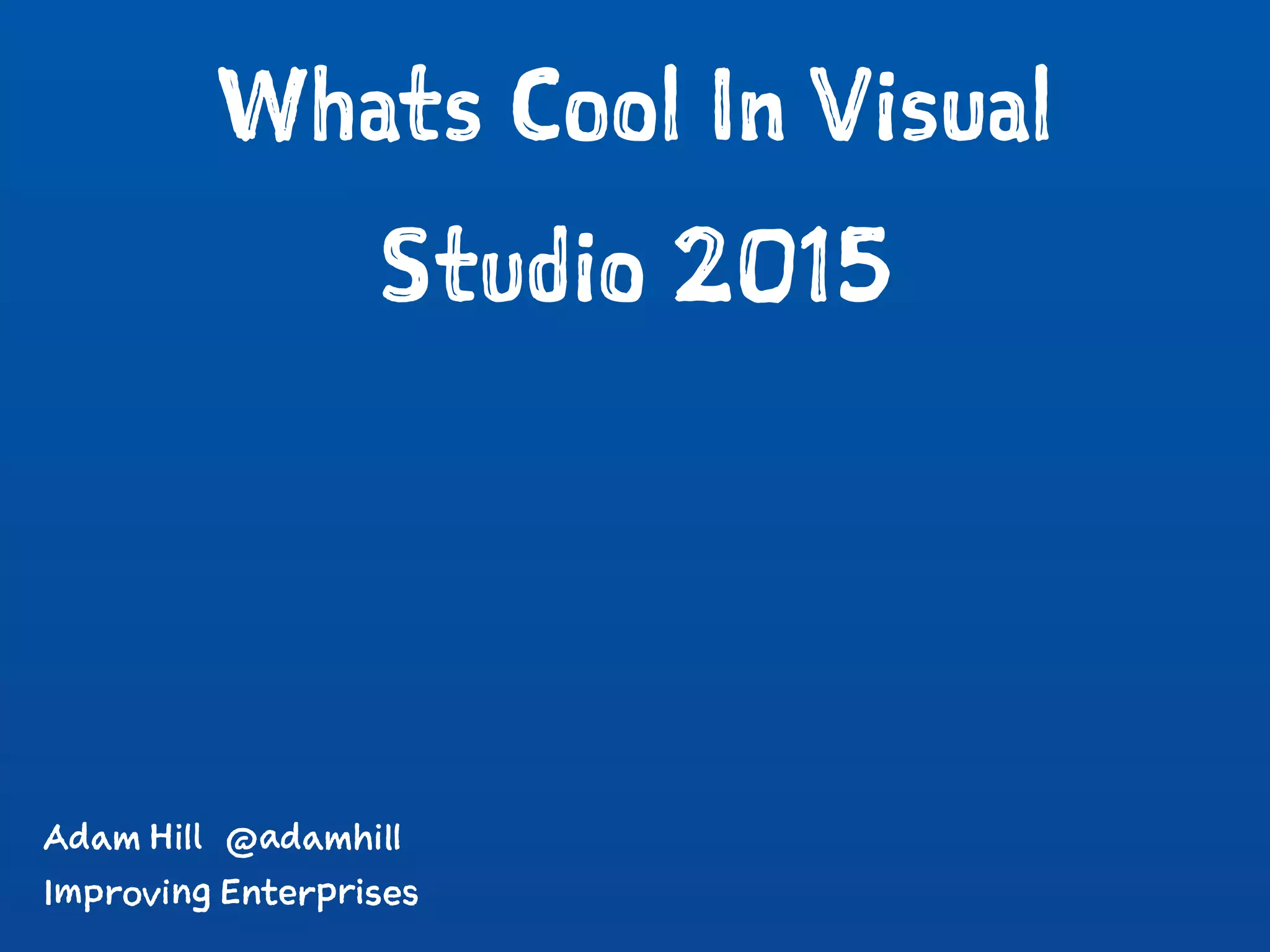Open the @adamhill Twitter handle
Screen dimensions: 1270x952
tap(314, 839)
